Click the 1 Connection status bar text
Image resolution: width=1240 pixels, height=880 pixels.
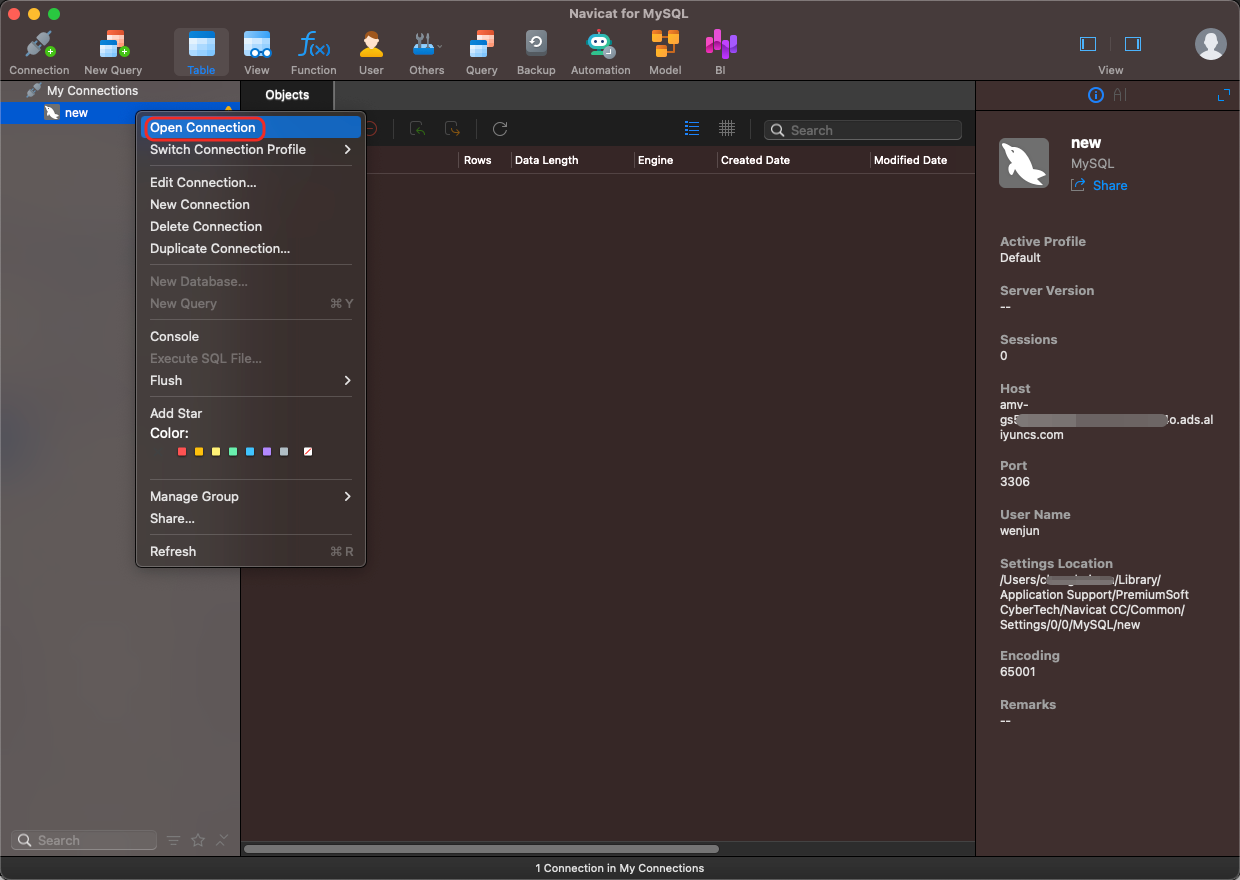620,868
